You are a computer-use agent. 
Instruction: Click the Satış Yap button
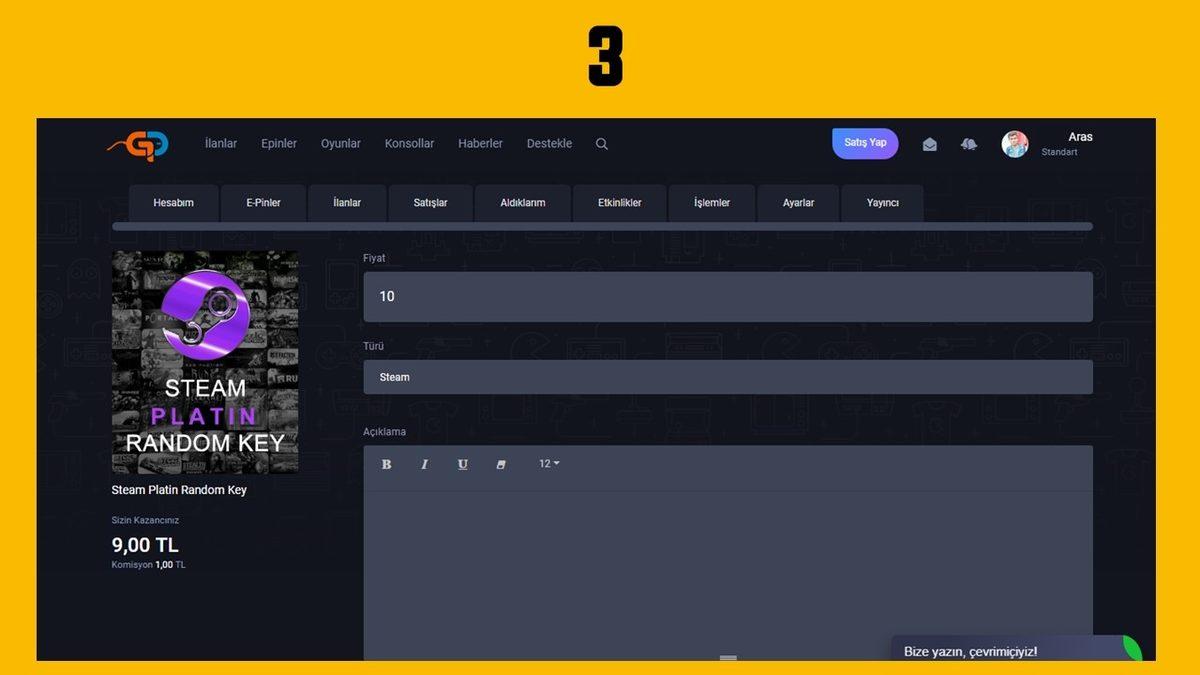(864, 142)
